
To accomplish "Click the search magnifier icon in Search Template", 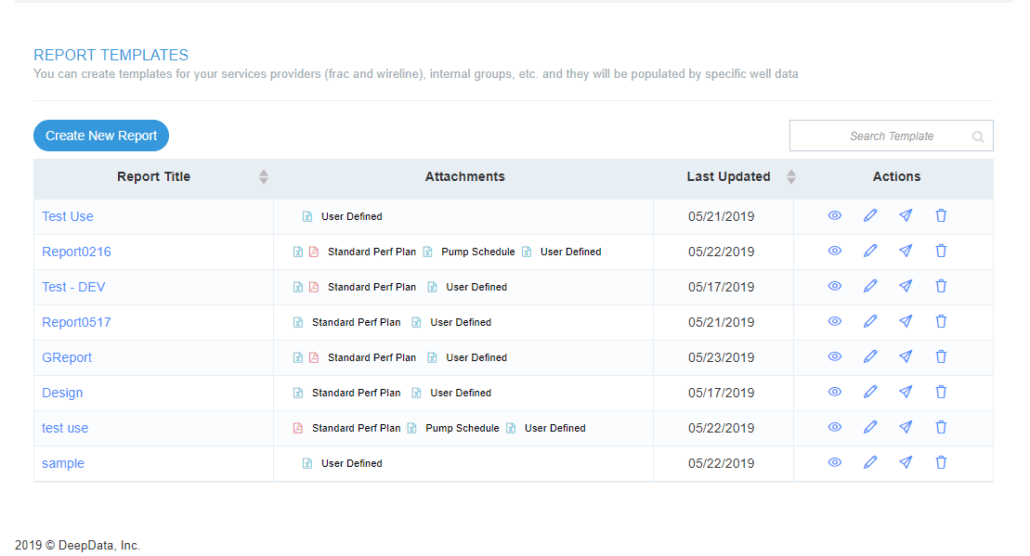I will click(978, 137).
